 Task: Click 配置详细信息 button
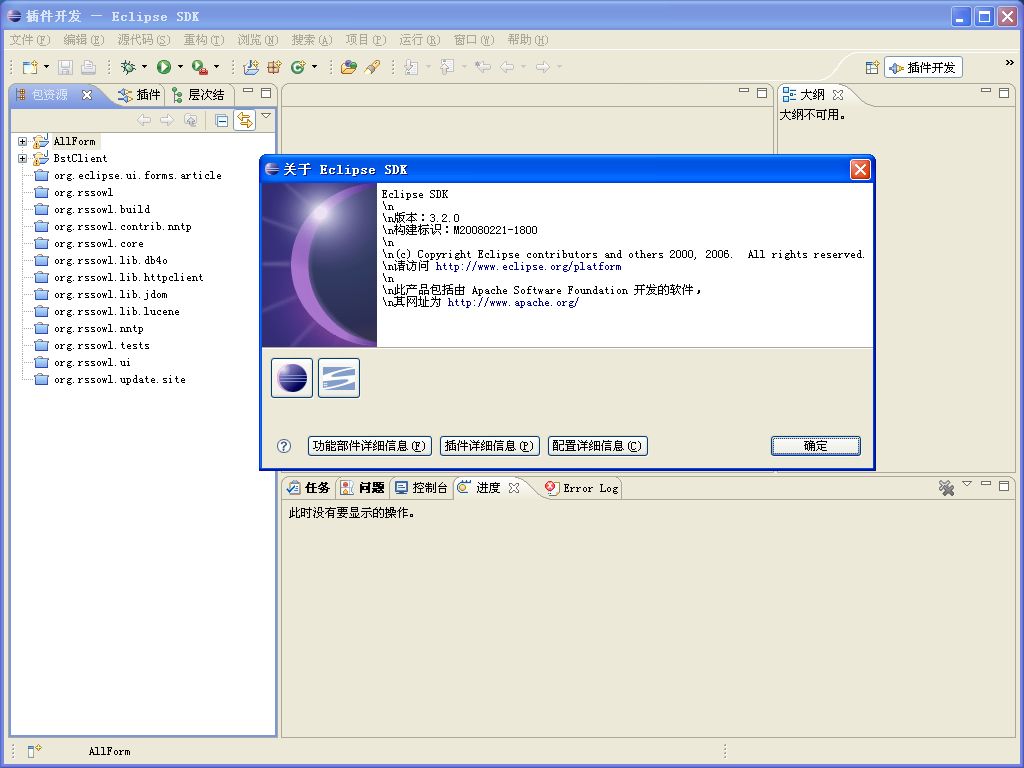point(598,445)
